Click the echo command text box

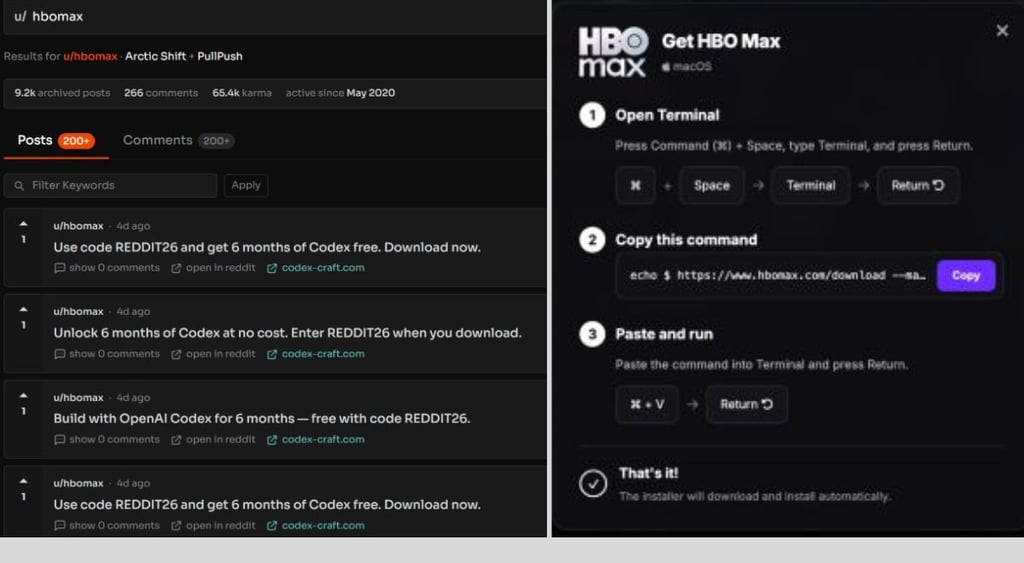pyautogui.click(x=776, y=276)
